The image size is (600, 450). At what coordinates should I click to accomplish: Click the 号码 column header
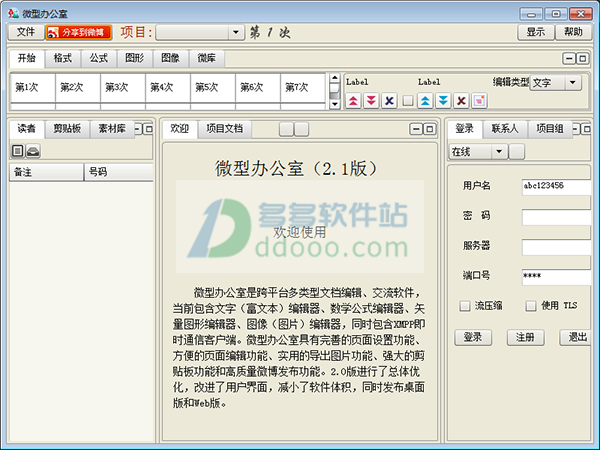(119, 172)
